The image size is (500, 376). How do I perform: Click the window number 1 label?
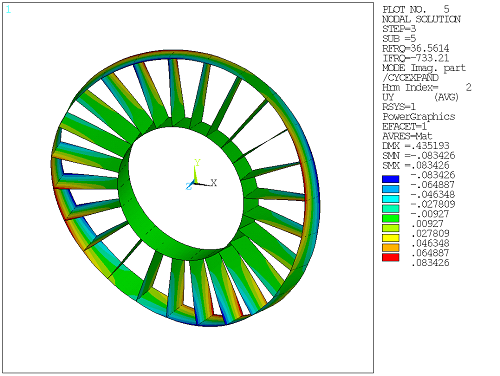(x=8, y=10)
